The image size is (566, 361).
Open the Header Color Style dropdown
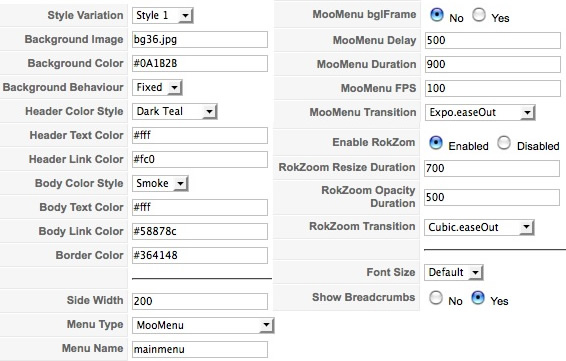click(174, 112)
